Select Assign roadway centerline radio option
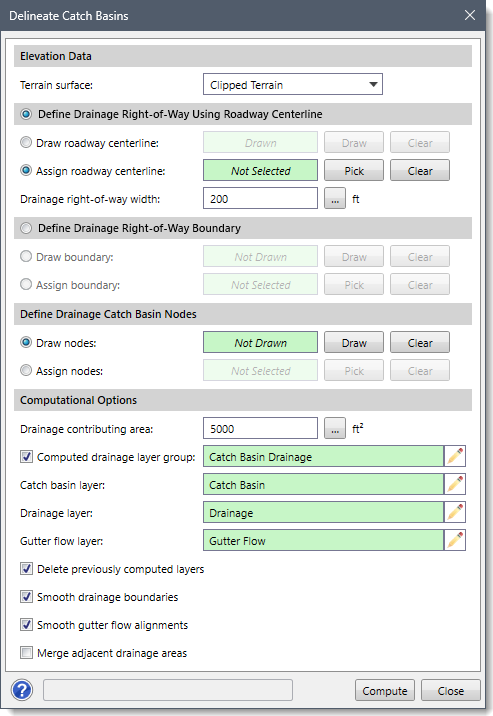This screenshot has height=716, width=493. pyautogui.click(x=26, y=170)
